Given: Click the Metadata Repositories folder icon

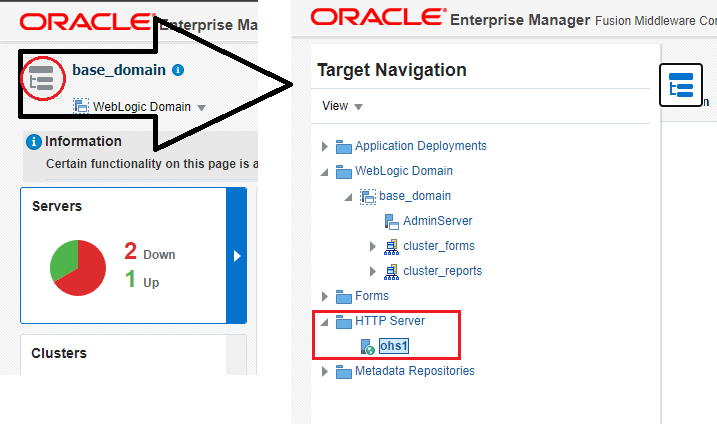Looking at the screenshot, I should tap(343, 371).
